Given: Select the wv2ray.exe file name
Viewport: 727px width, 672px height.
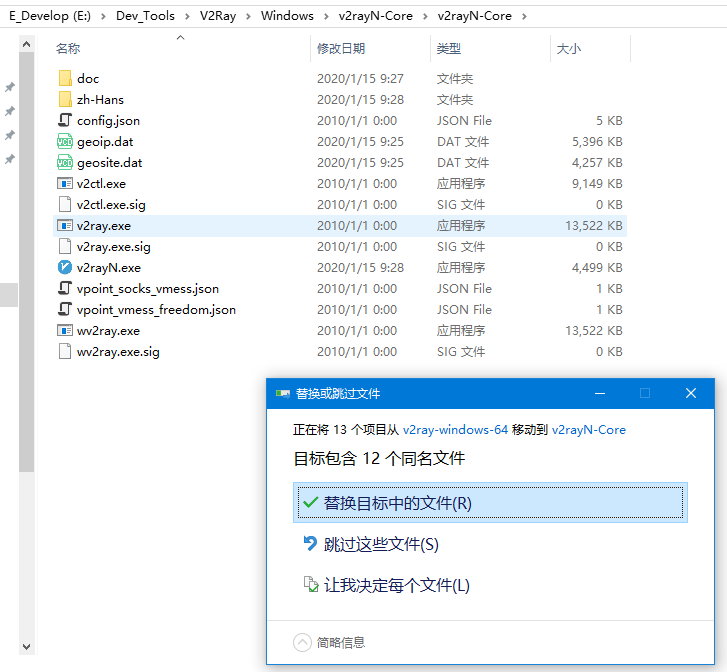Looking at the screenshot, I should click(108, 331).
